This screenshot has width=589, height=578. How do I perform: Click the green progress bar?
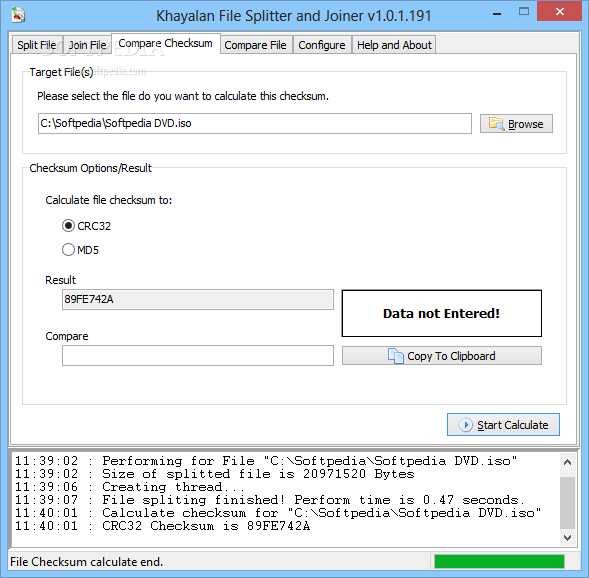499,561
